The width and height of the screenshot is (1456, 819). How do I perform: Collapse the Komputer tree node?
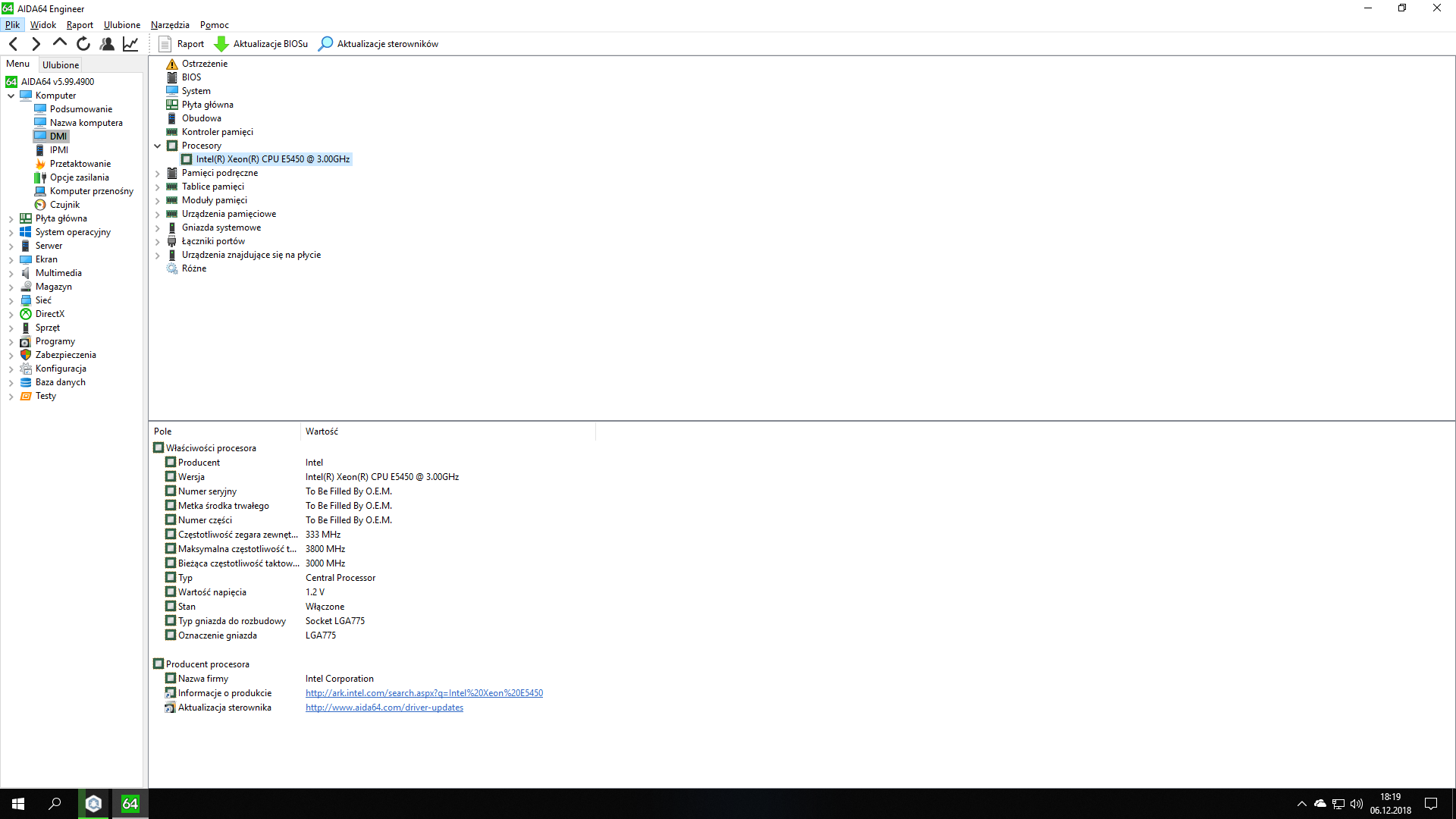(x=11, y=96)
